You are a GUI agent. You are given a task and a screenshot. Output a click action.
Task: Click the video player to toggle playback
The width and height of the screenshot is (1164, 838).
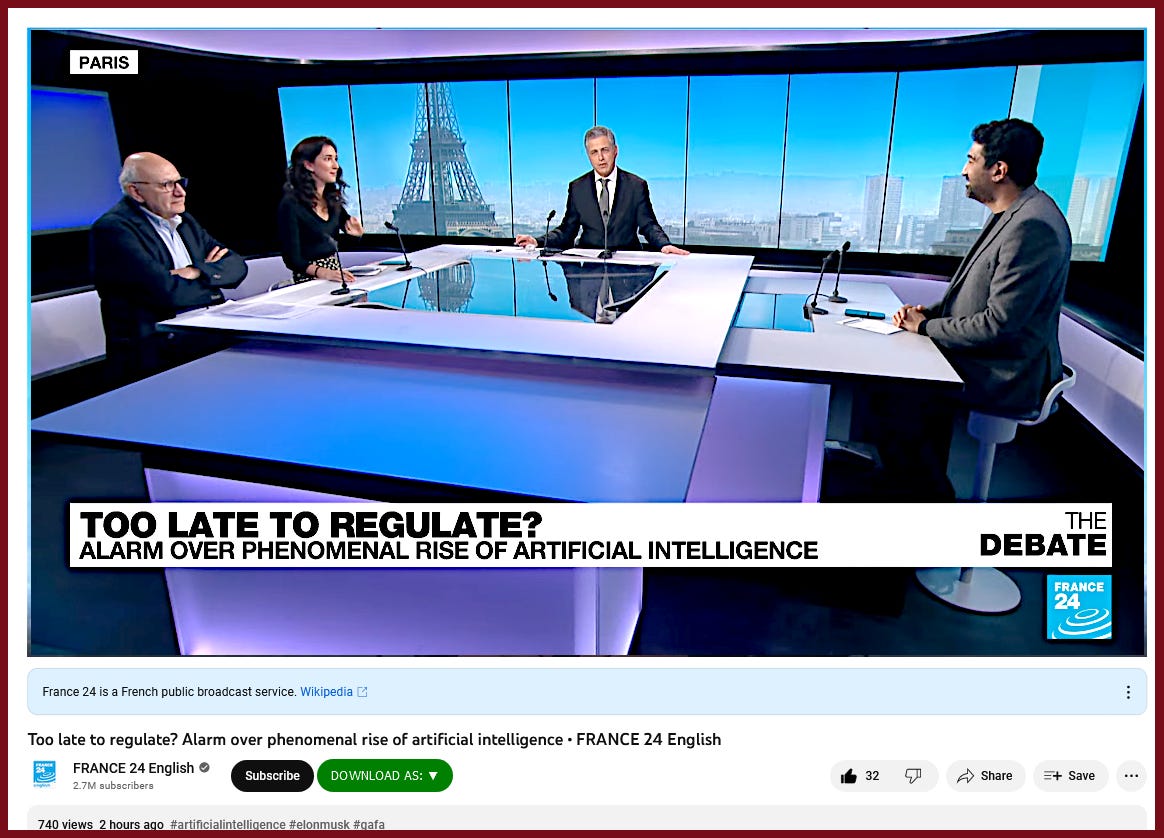[x=586, y=342]
